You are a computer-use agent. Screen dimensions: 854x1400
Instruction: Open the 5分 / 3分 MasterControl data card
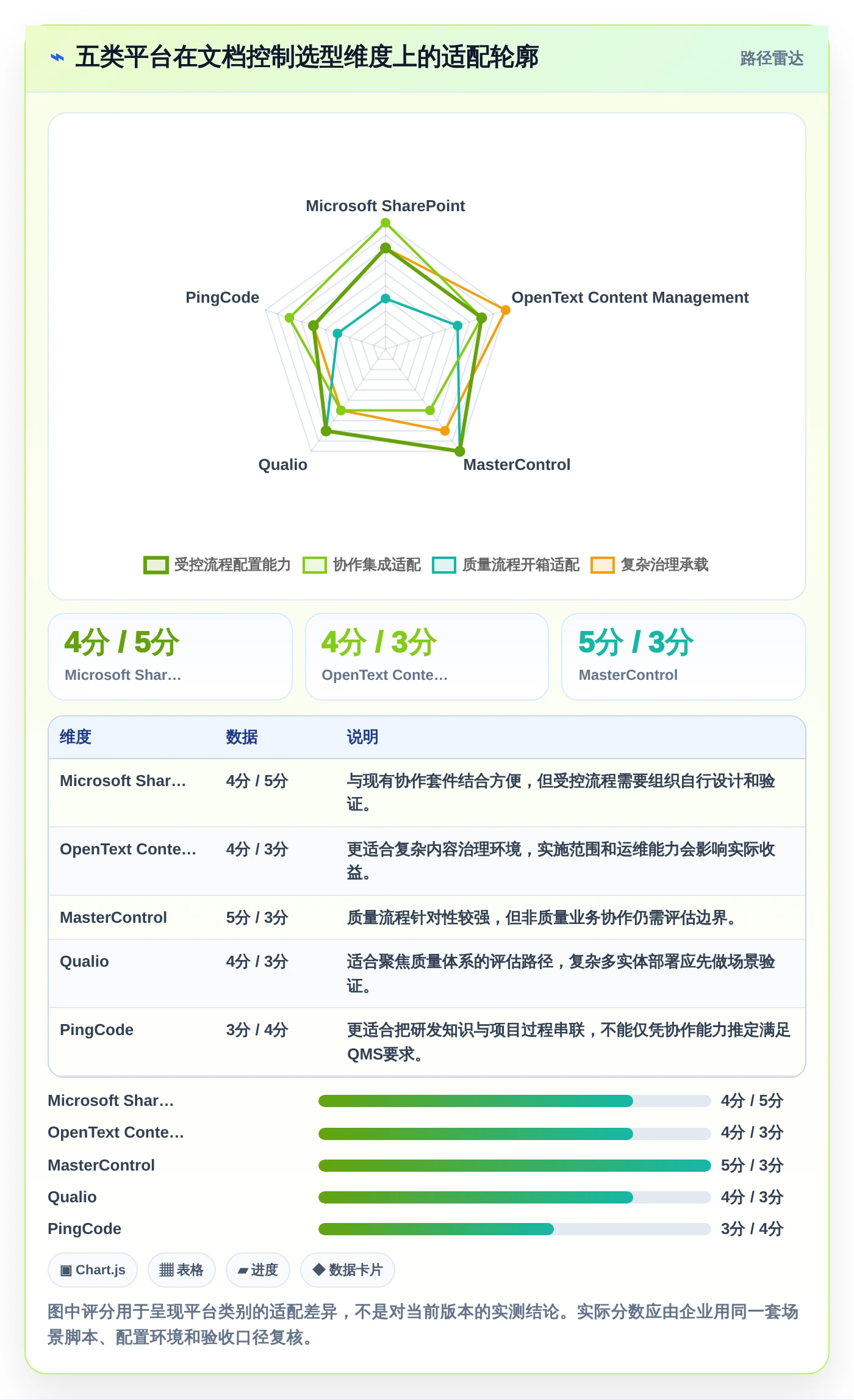click(684, 657)
